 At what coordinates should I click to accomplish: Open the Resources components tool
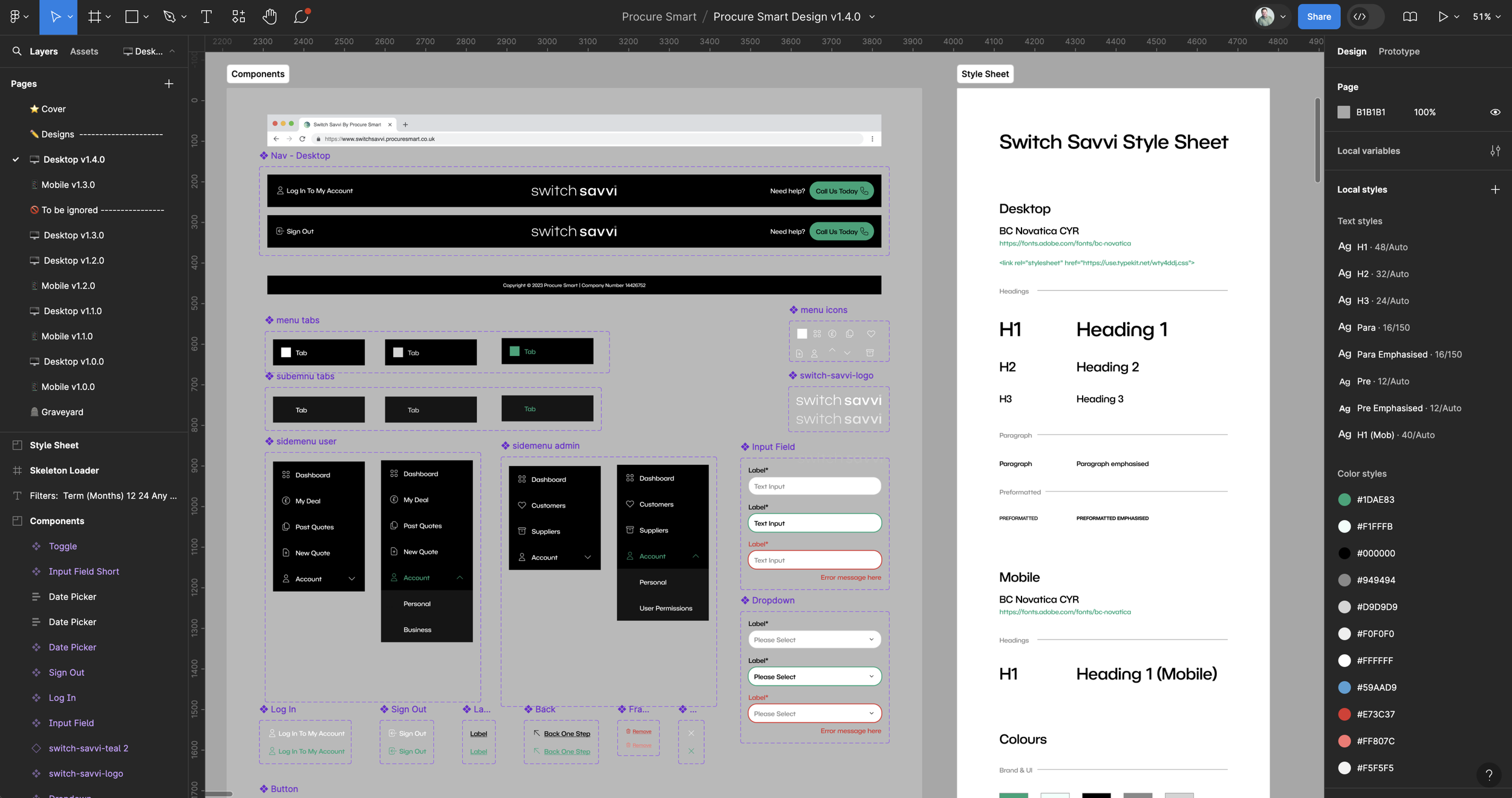click(238, 17)
